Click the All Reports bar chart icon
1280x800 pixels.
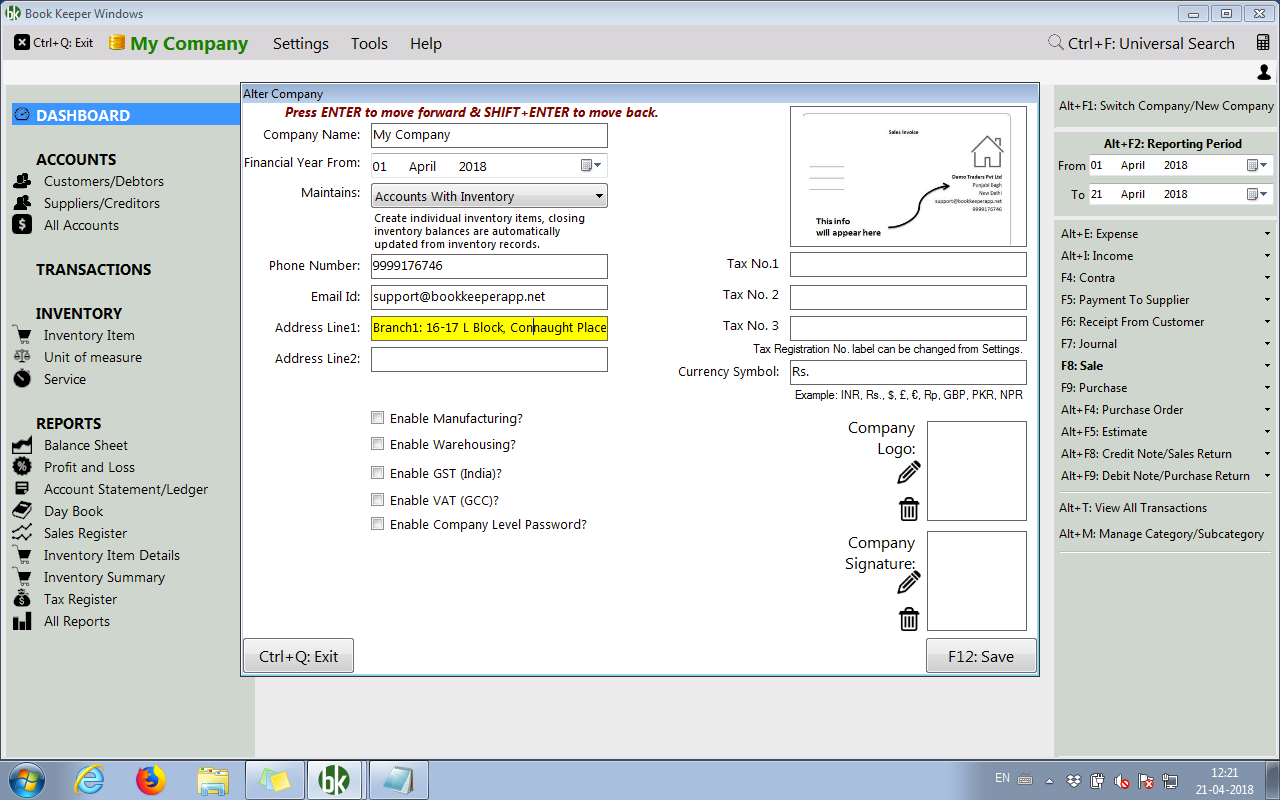tap(22, 621)
